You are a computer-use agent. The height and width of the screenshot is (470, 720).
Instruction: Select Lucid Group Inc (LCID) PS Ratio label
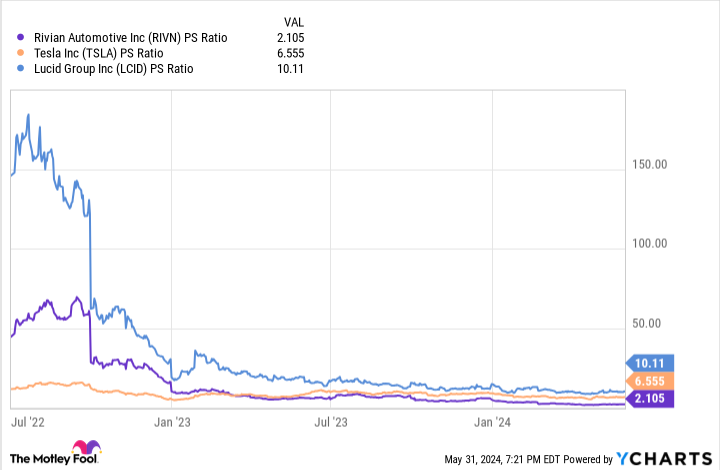(113, 69)
